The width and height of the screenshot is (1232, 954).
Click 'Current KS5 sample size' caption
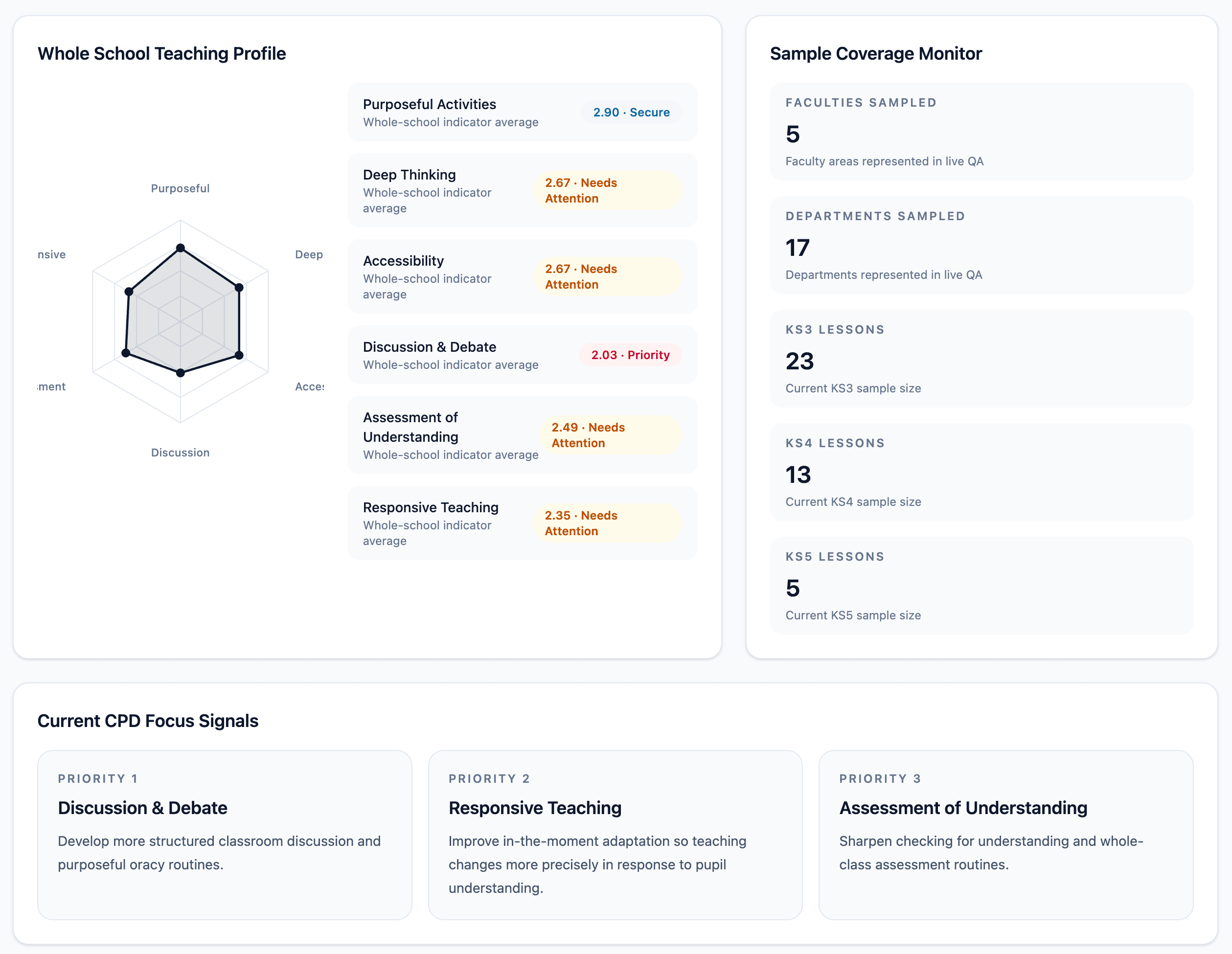coord(853,615)
